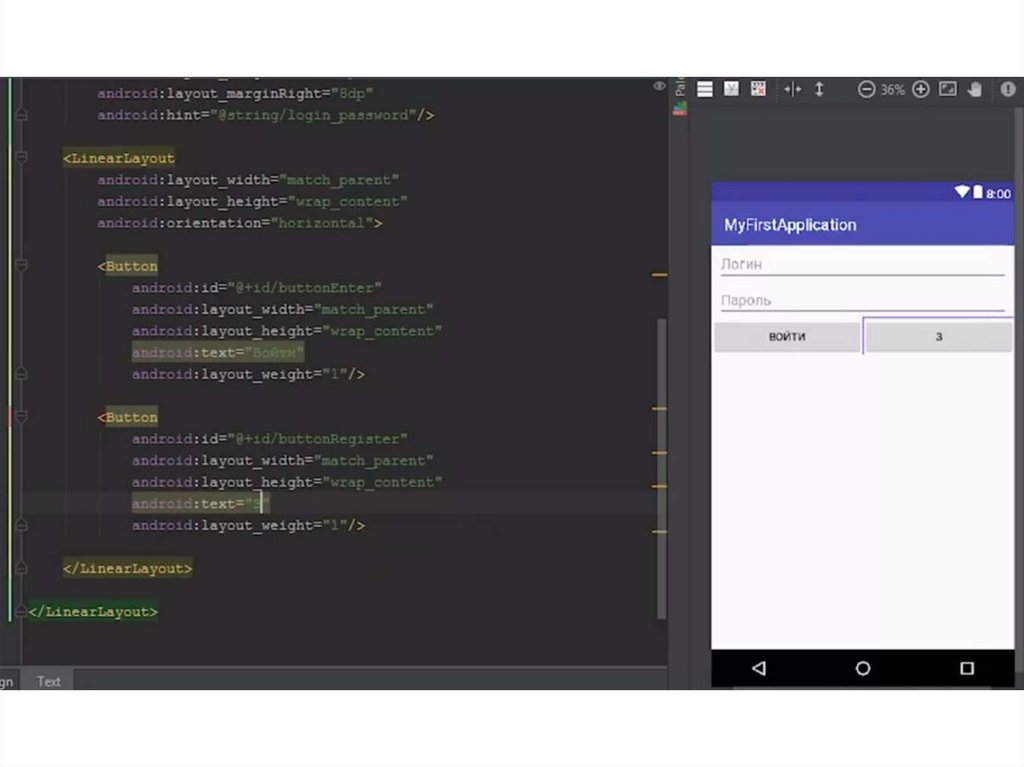Click the horizontal expand arrows icon
The image size is (1024, 767).
(x=793, y=89)
